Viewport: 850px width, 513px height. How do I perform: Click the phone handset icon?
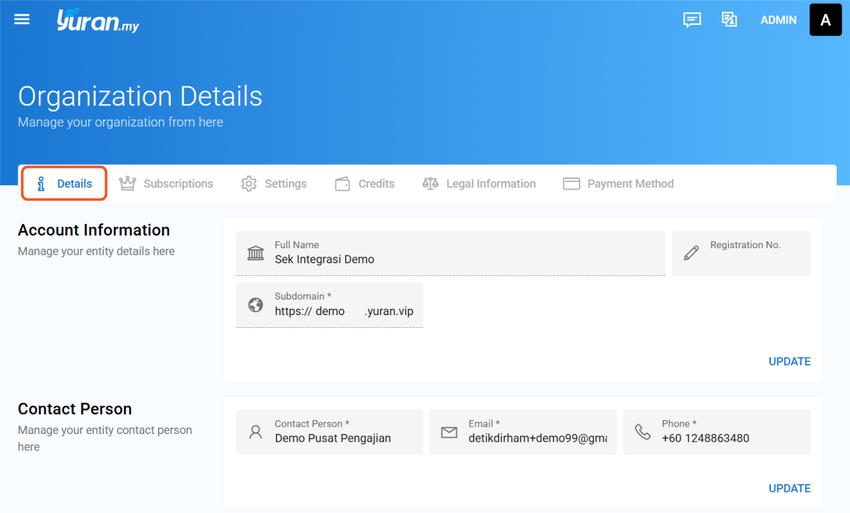click(642, 432)
